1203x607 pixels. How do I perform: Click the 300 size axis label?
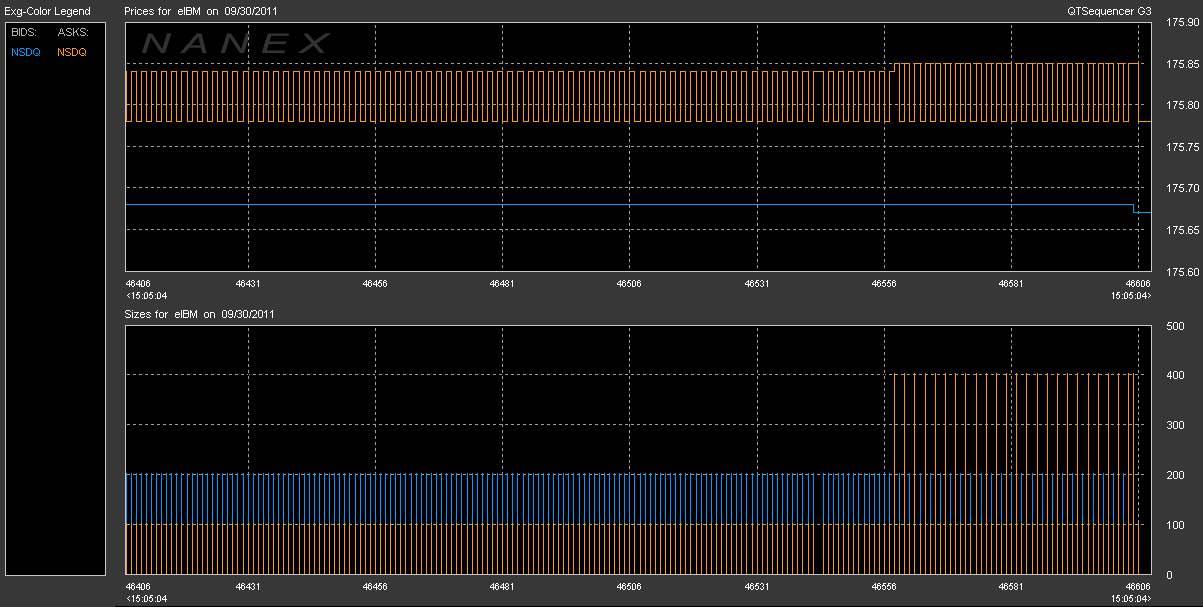coord(1175,426)
